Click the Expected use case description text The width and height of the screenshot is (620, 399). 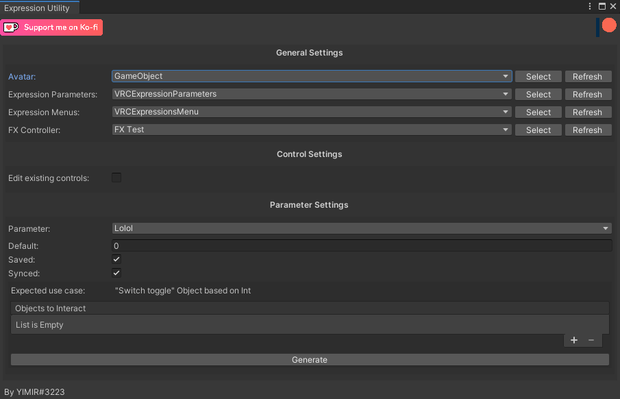[183, 291]
